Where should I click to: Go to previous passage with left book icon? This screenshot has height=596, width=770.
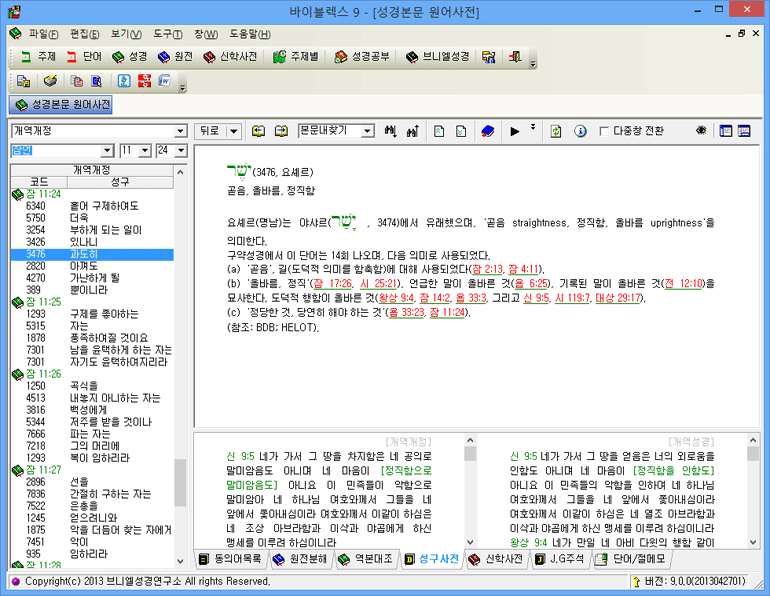point(258,131)
